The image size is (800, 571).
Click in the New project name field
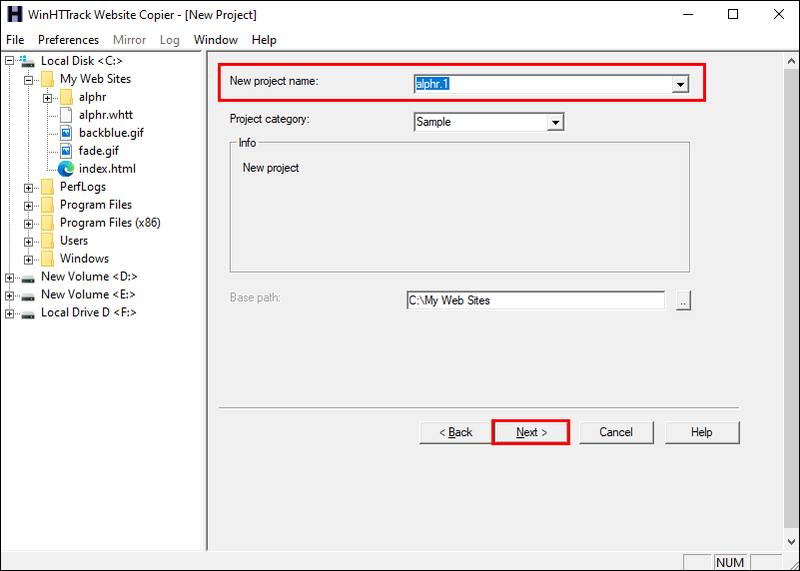coord(543,84)
